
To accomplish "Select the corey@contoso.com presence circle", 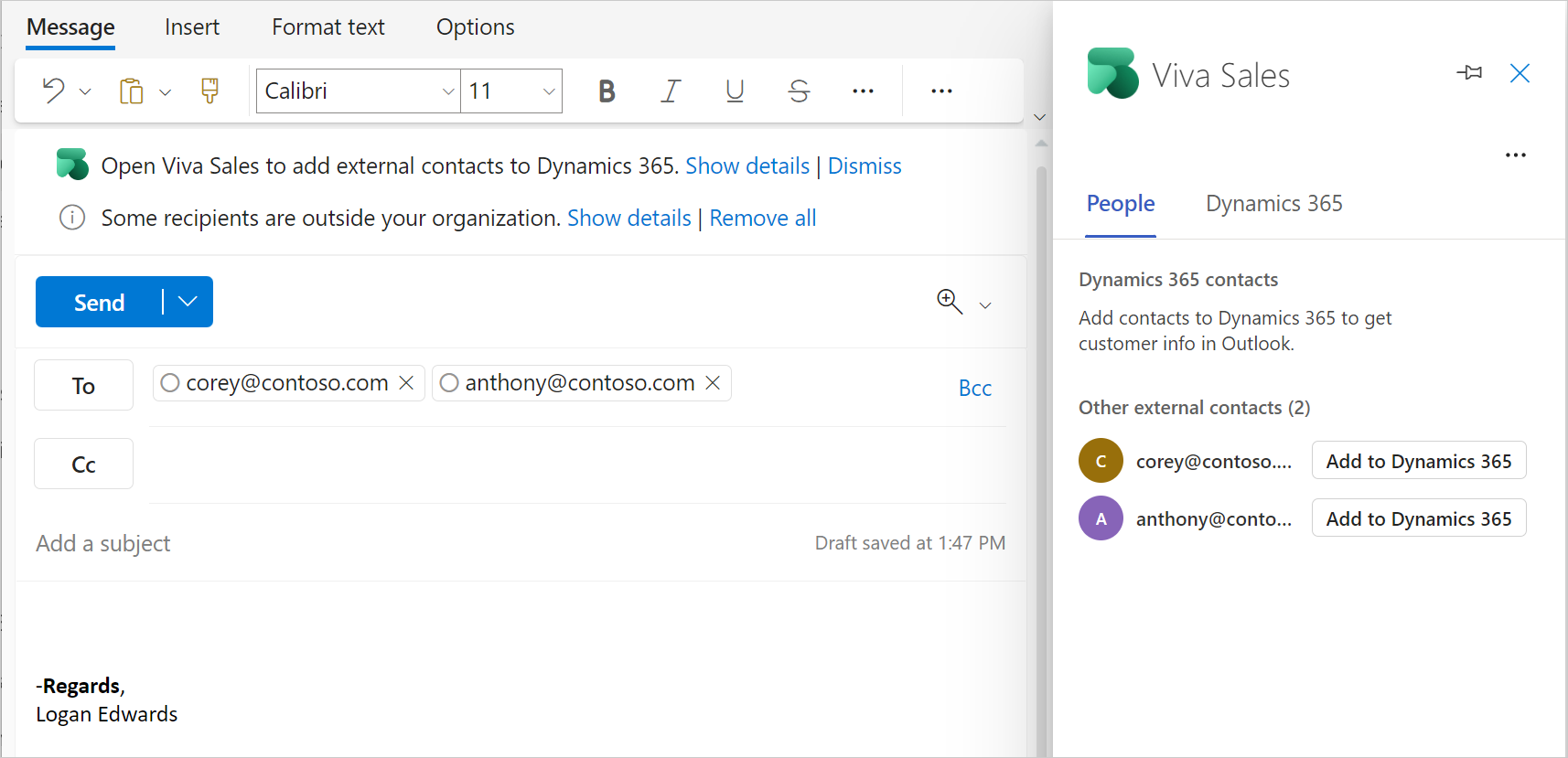I will [x=170, y=383].
